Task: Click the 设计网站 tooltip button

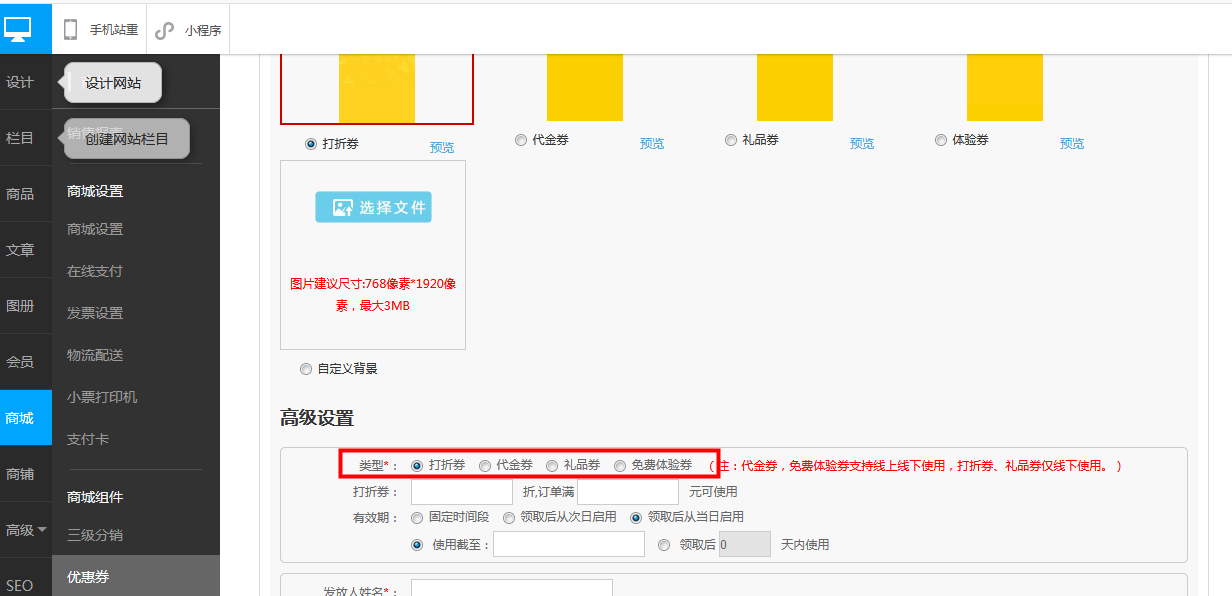Action: click(x=113, y=83)
